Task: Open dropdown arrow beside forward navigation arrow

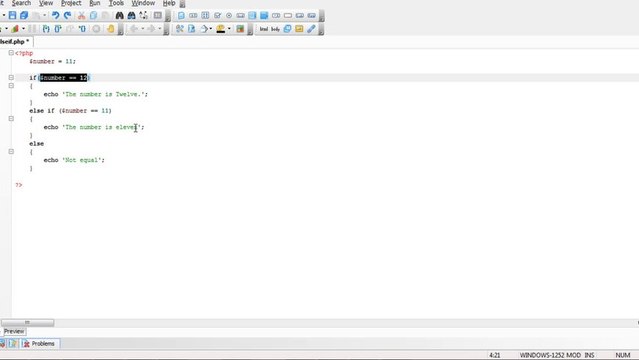Action: [159, 29]
